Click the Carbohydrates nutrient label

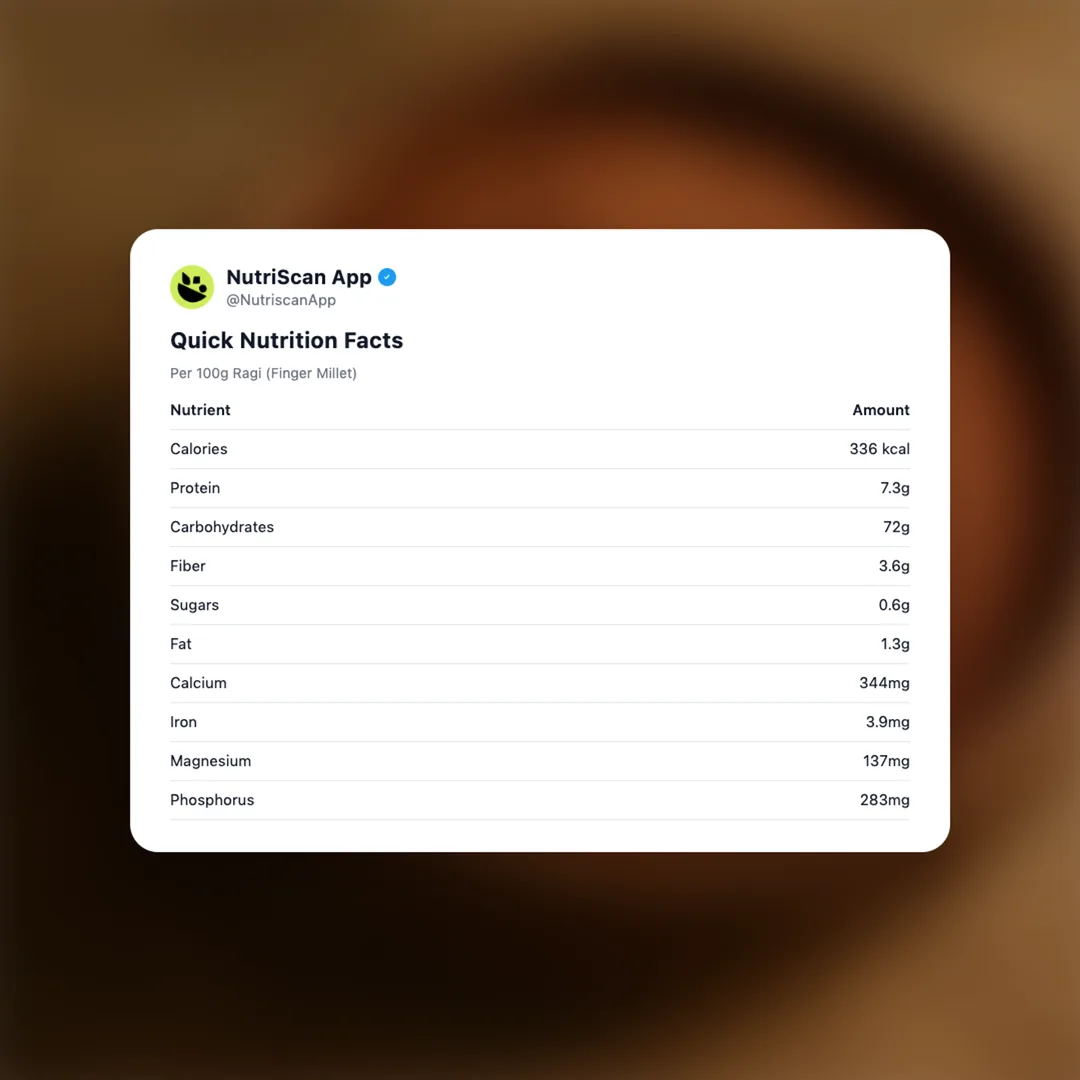[x=222, y=527]
